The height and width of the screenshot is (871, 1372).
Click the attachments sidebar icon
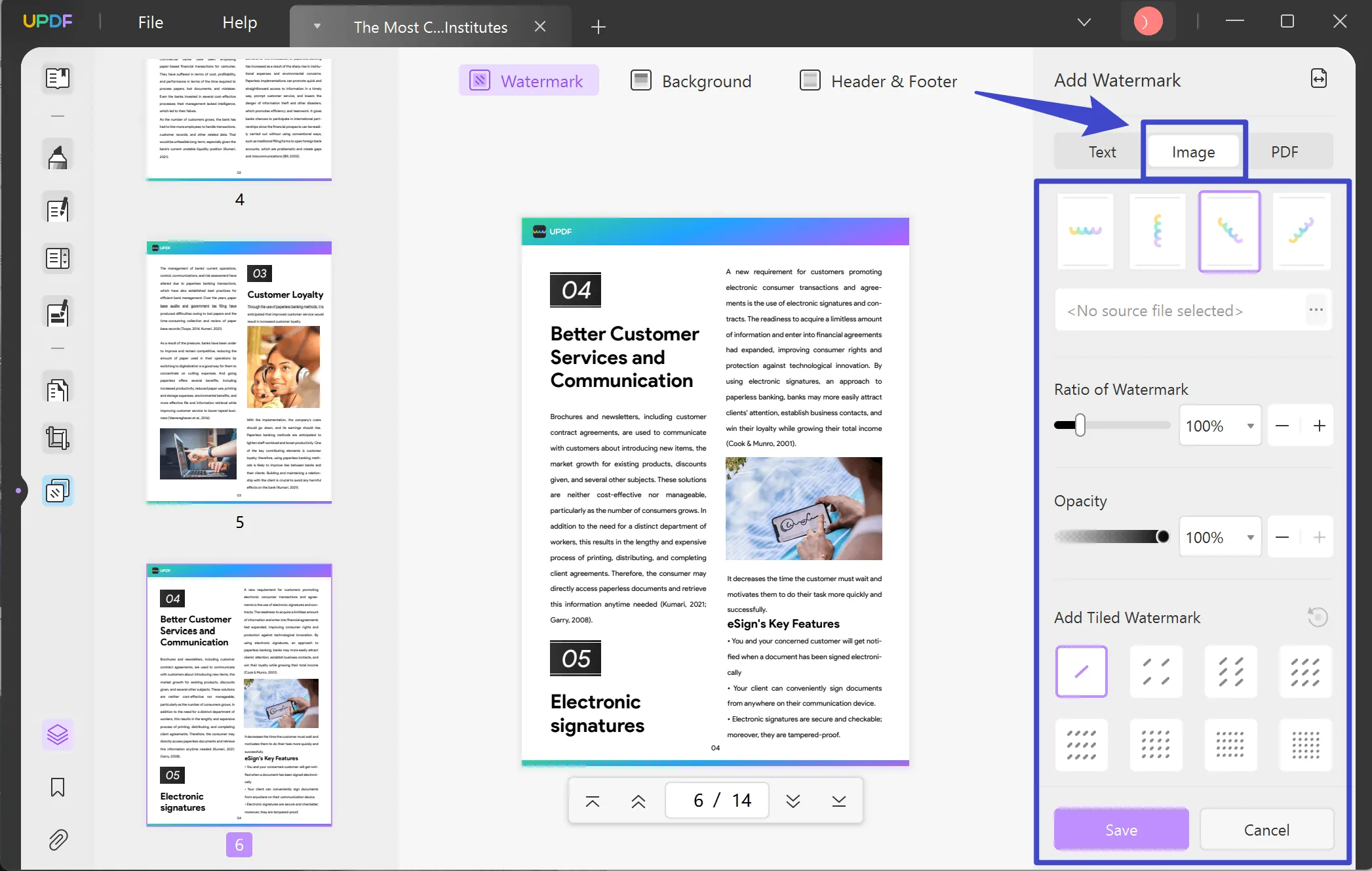tap(57, 841)
